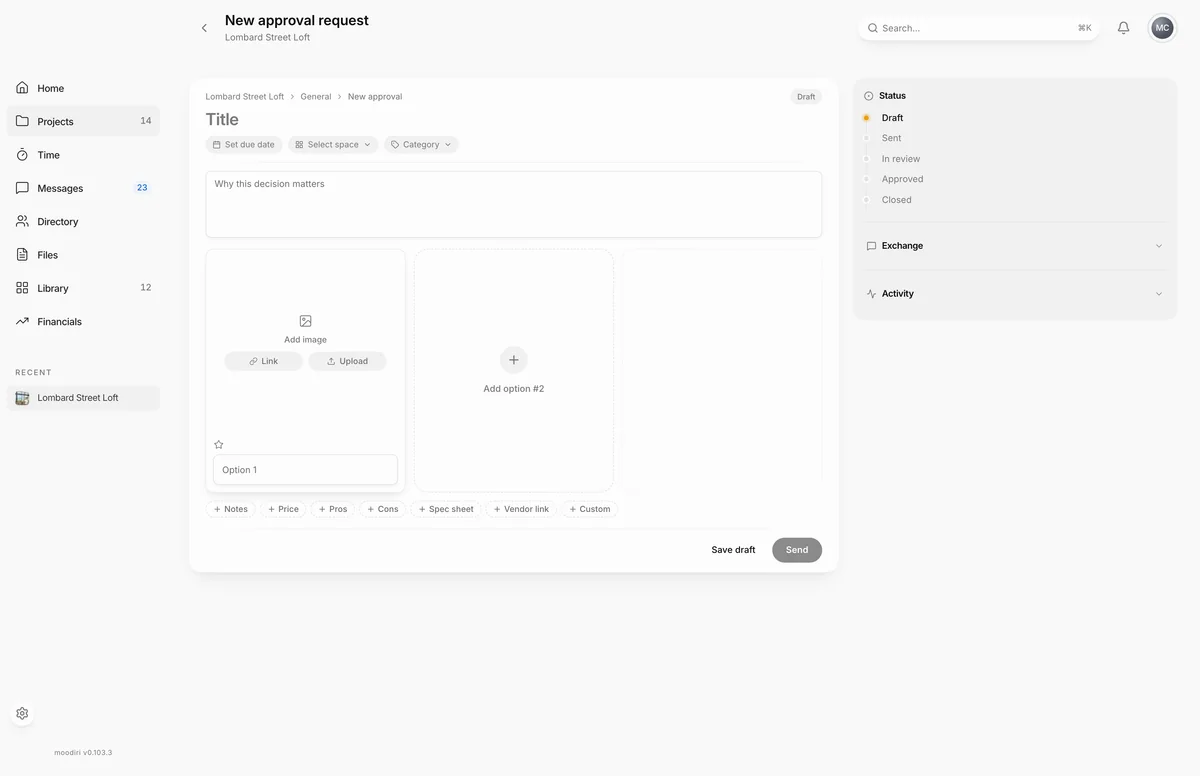
Task: Expand the Activity section
Action: [x=1015, y=294]
